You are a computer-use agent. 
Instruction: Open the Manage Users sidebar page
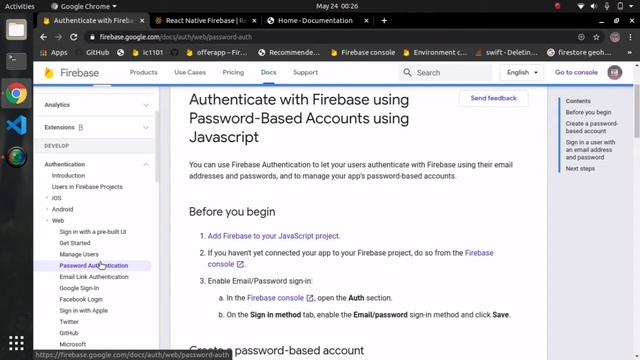coord(79,254)
